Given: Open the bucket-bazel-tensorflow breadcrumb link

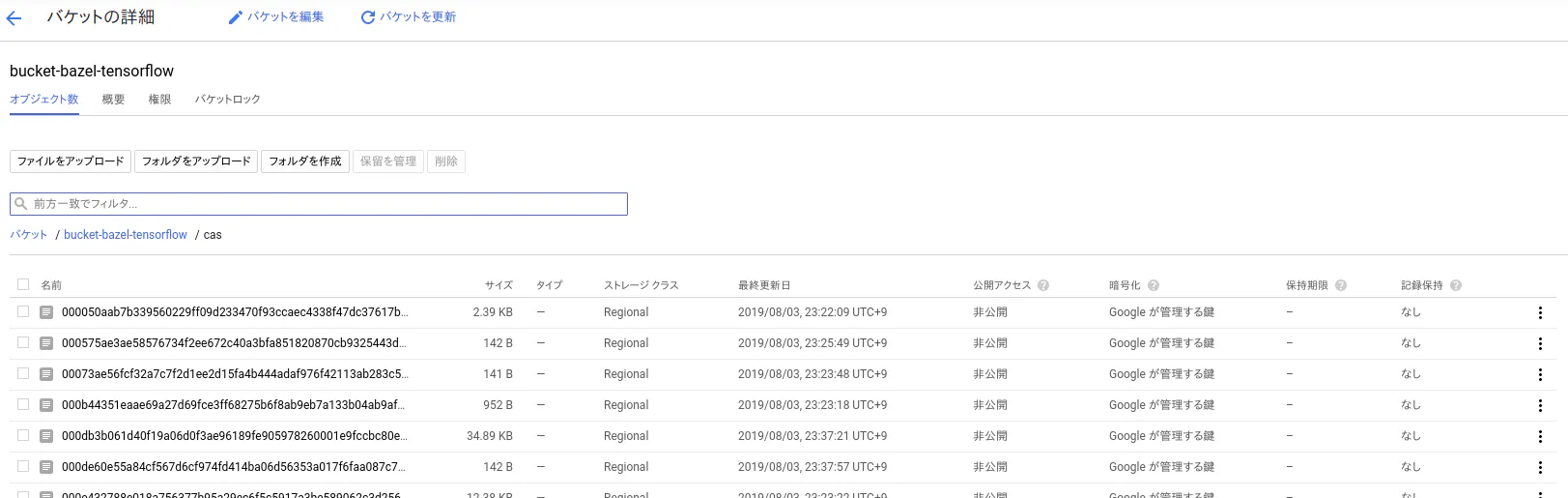Looking at the screenshot, I should (x=126, y=235).
